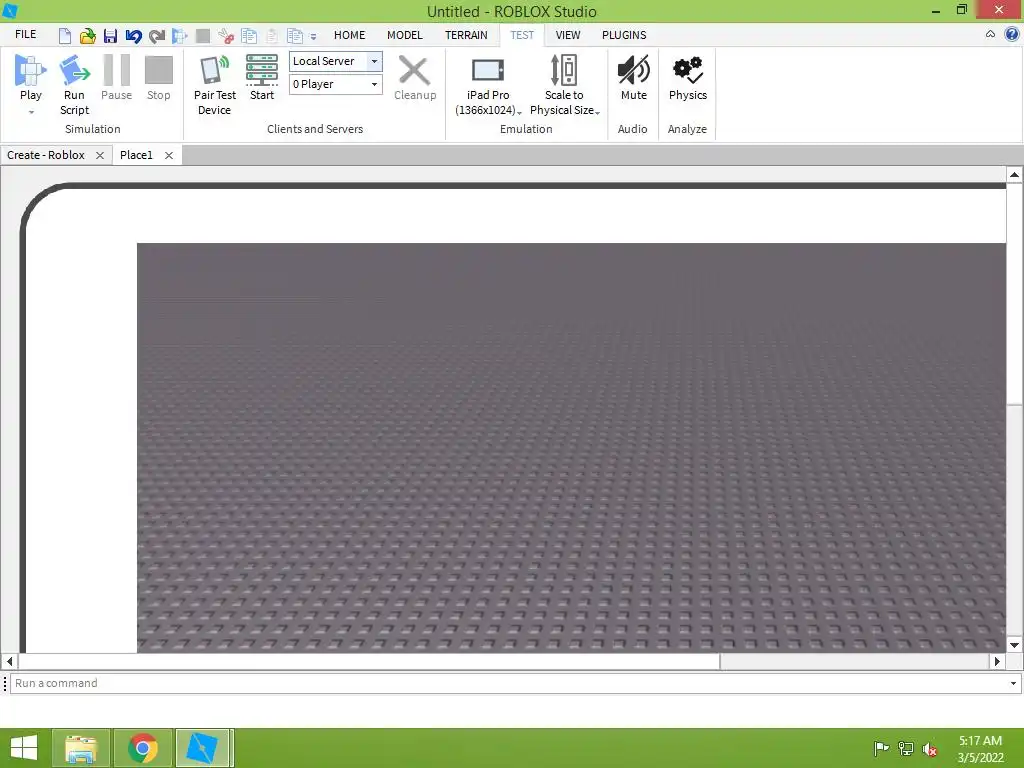1024x768 pixels.
Task: Click the quick-access Stop square icon
Action: click(x=203, y=35)
